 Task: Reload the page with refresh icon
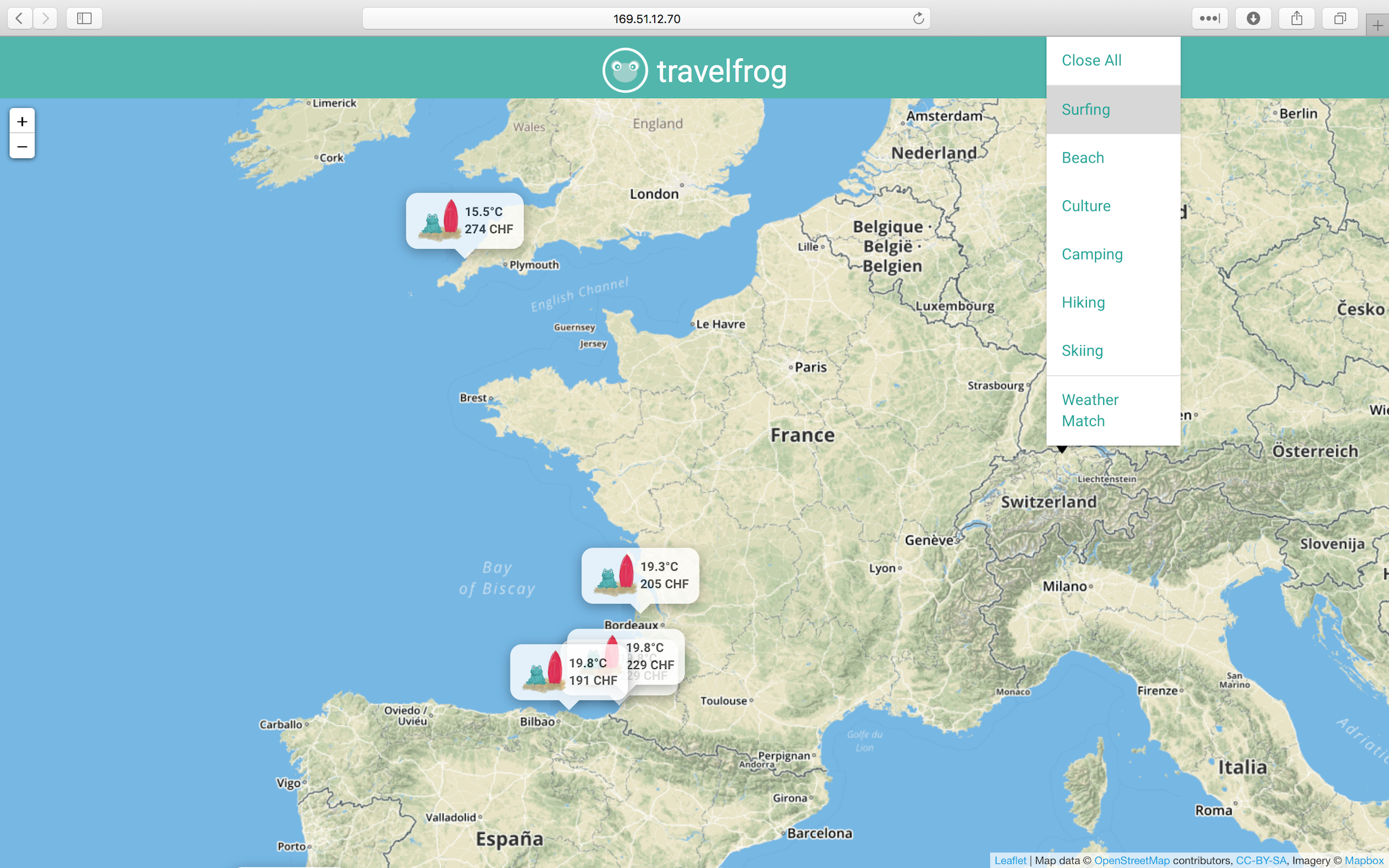(x=918, y=19)
